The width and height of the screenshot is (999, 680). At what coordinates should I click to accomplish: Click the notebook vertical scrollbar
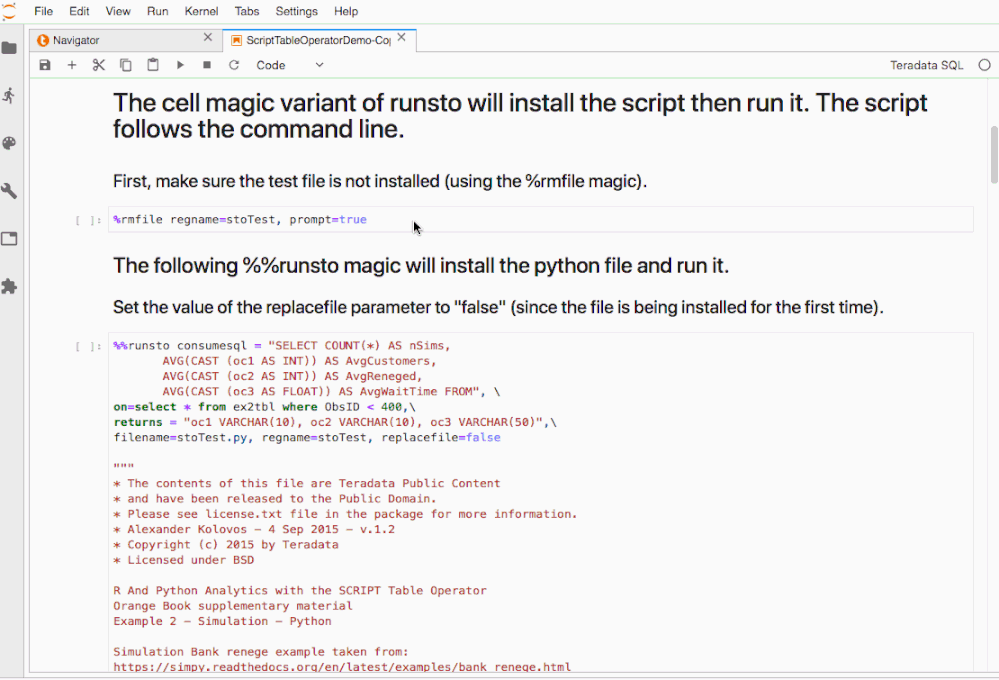(x=993, y=155)
